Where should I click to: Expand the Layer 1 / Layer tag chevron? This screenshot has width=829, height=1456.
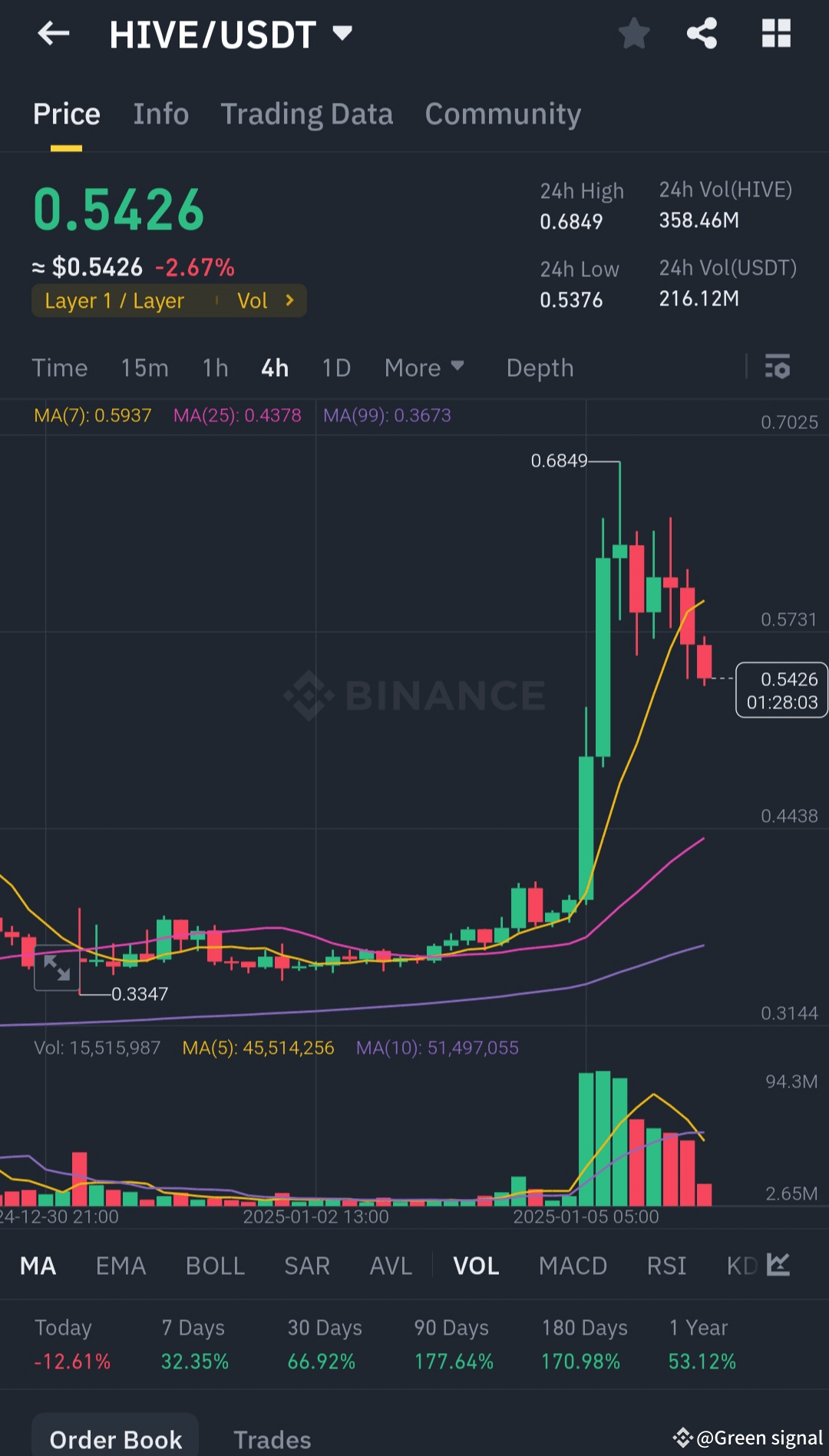click(x=289, y=300)
